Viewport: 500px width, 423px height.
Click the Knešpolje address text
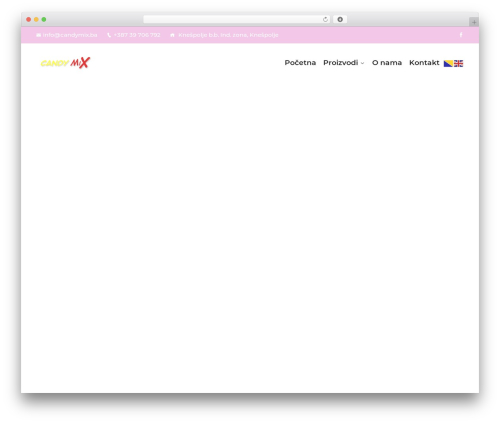(x=228, y=35)
